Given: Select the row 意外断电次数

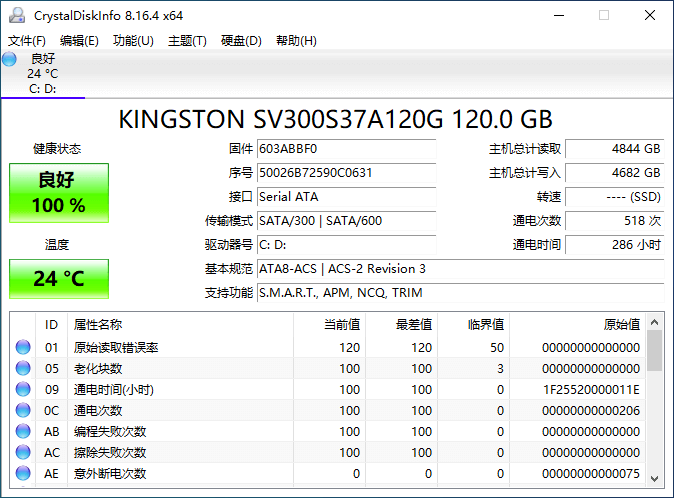Looking at the screenshot, I should coord(328,473).
